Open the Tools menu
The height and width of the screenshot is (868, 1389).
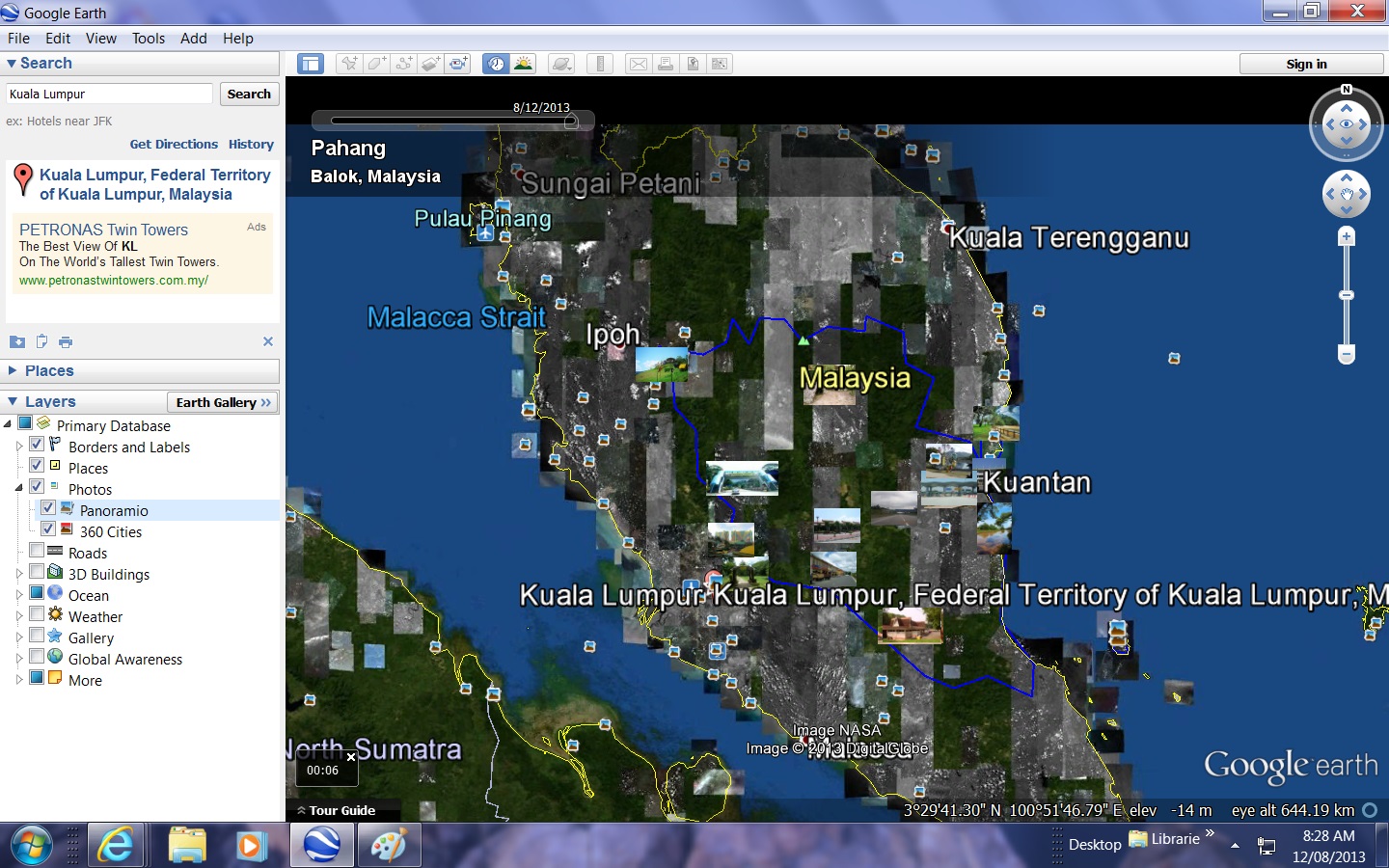(x=148, y=39)
